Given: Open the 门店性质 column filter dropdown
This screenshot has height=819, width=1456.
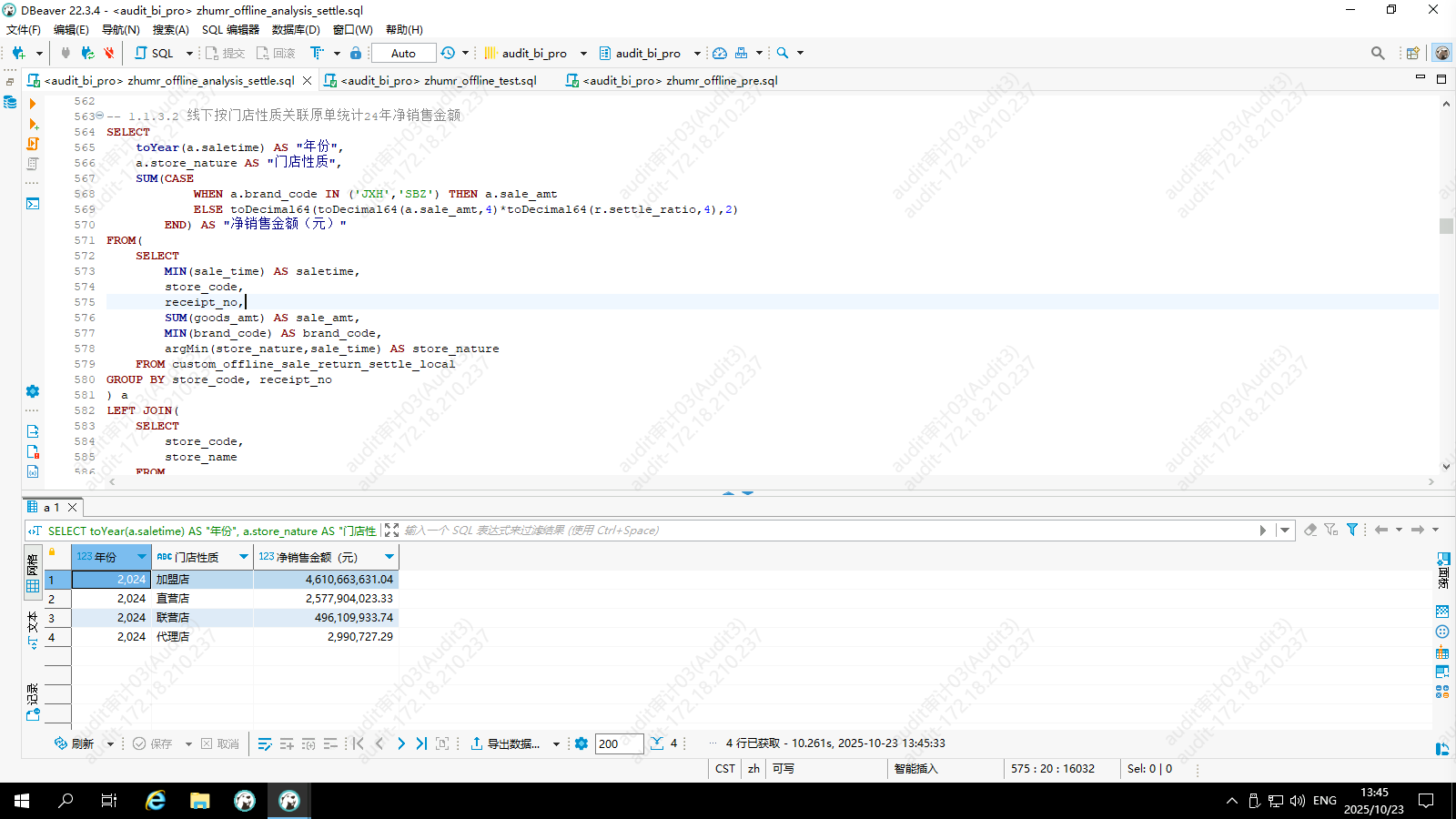Looking at the screenshot, I should click(244, 557).
